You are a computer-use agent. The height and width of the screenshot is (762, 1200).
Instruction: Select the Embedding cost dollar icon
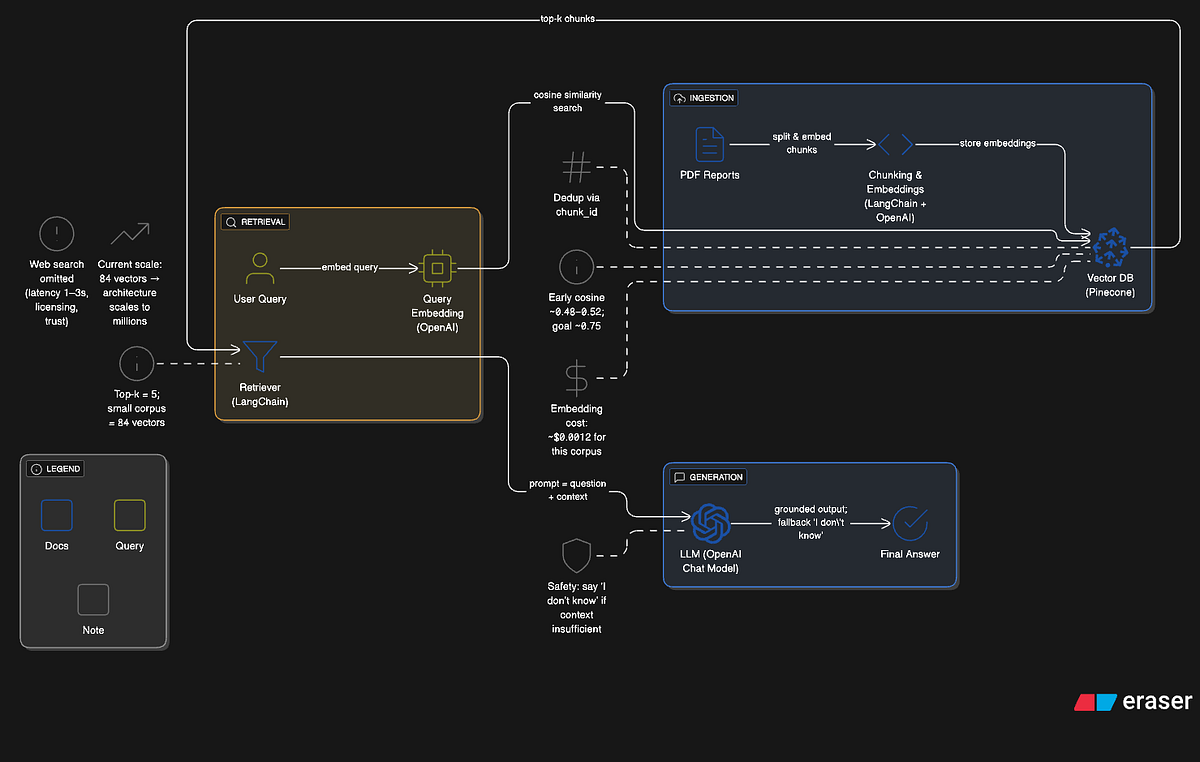coord(576,378)
